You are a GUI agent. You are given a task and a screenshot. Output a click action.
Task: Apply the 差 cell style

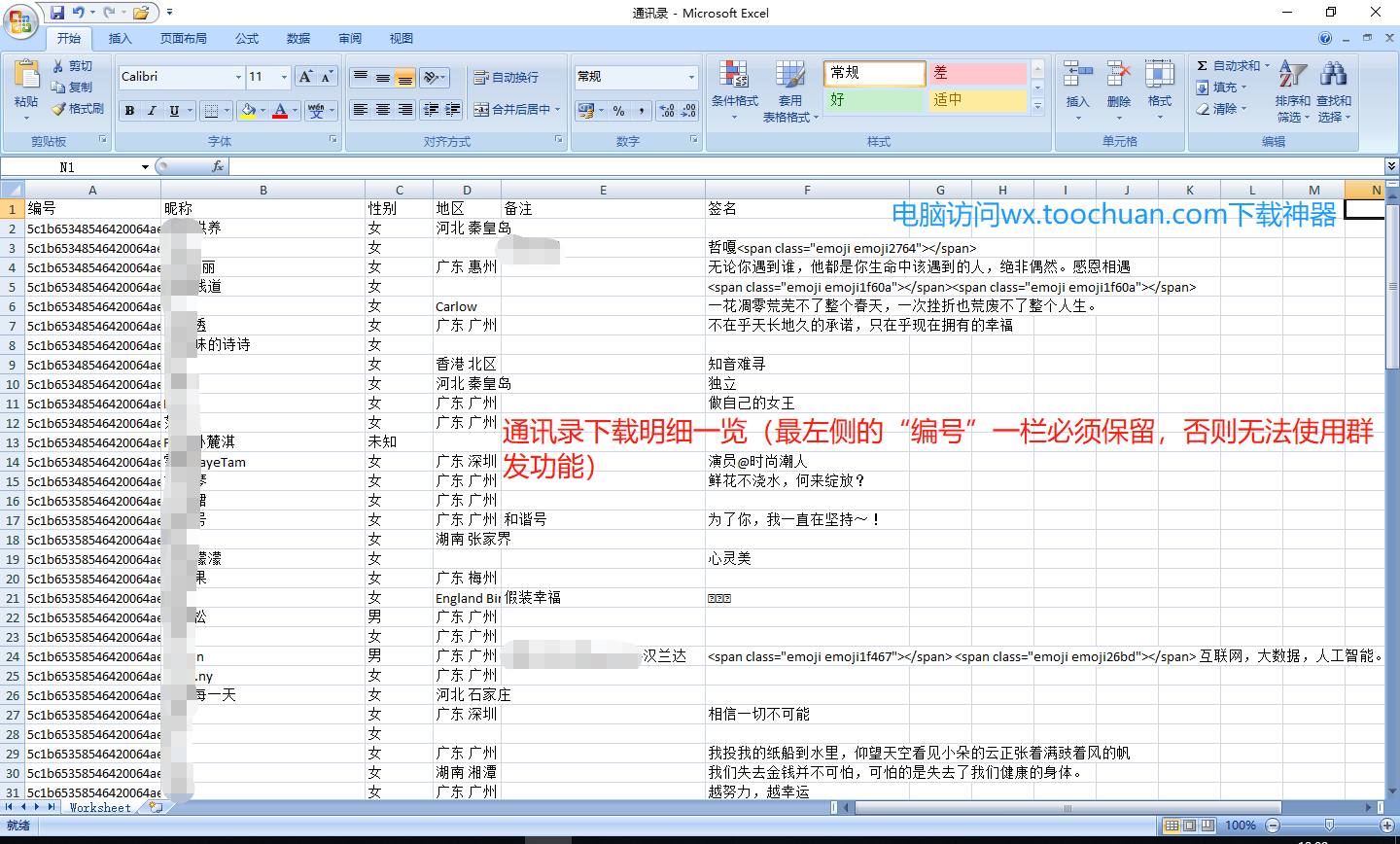click(977, 73)
